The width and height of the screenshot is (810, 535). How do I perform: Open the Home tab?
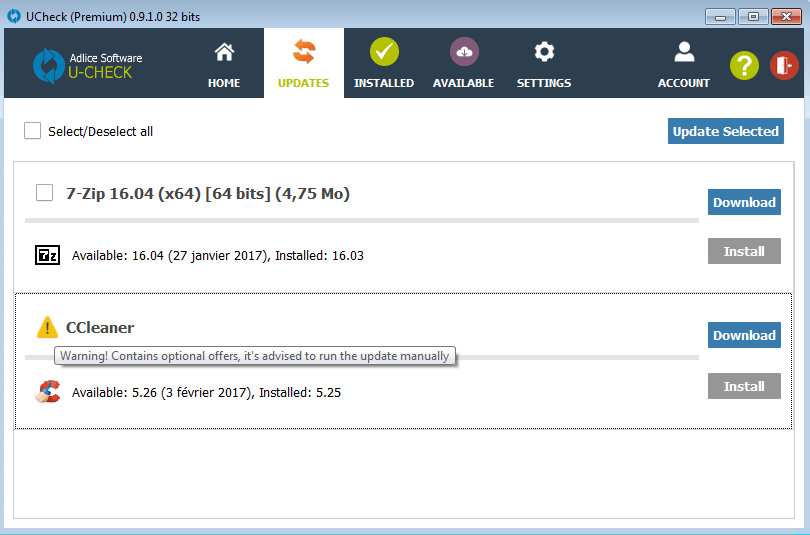pos(224,65)
